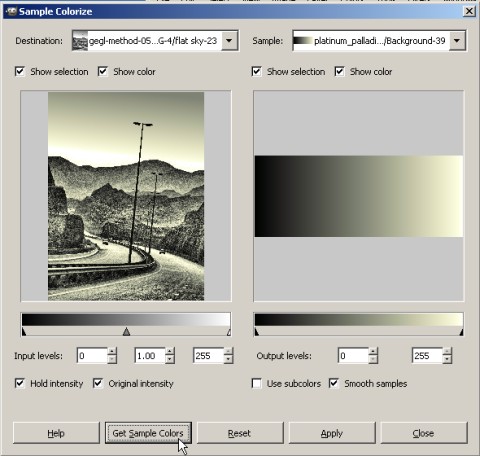The height and width of the screenshot is (456, 480).
Task: Toggle sample Show color checkbox
Action: (x=339, y=71)
